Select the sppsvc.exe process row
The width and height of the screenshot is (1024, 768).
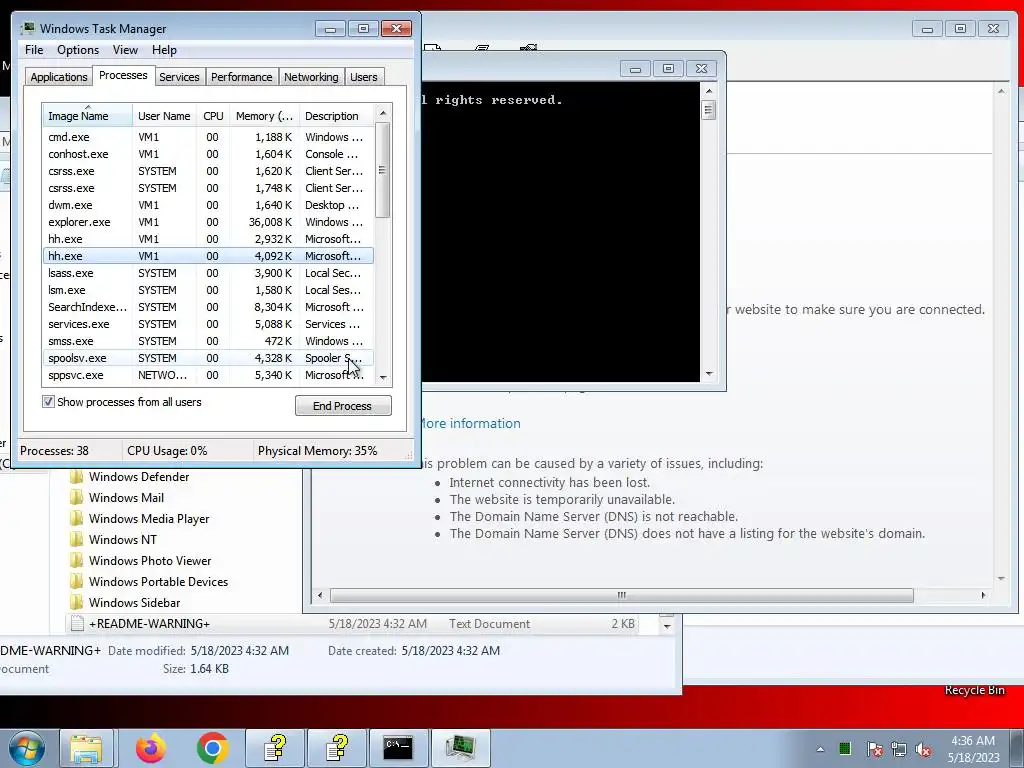[208, 375]
